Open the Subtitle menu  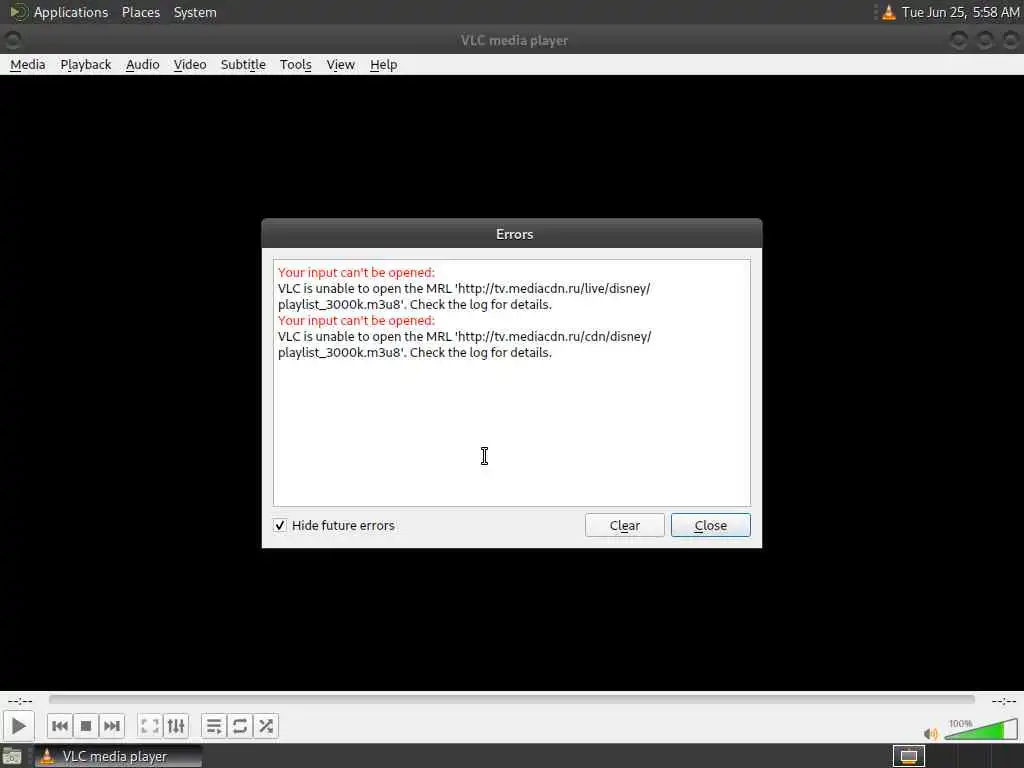(243, 65)
